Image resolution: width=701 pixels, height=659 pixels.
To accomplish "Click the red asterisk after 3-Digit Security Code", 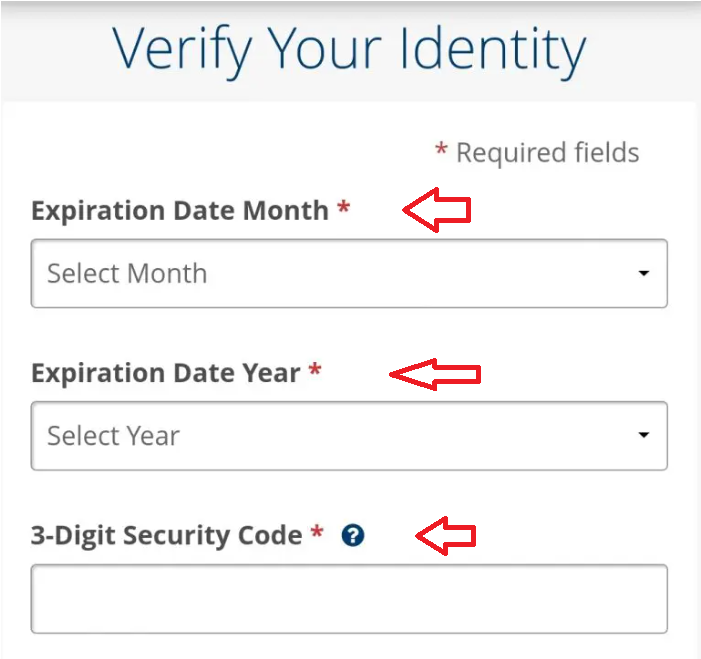I will (317, 533).
